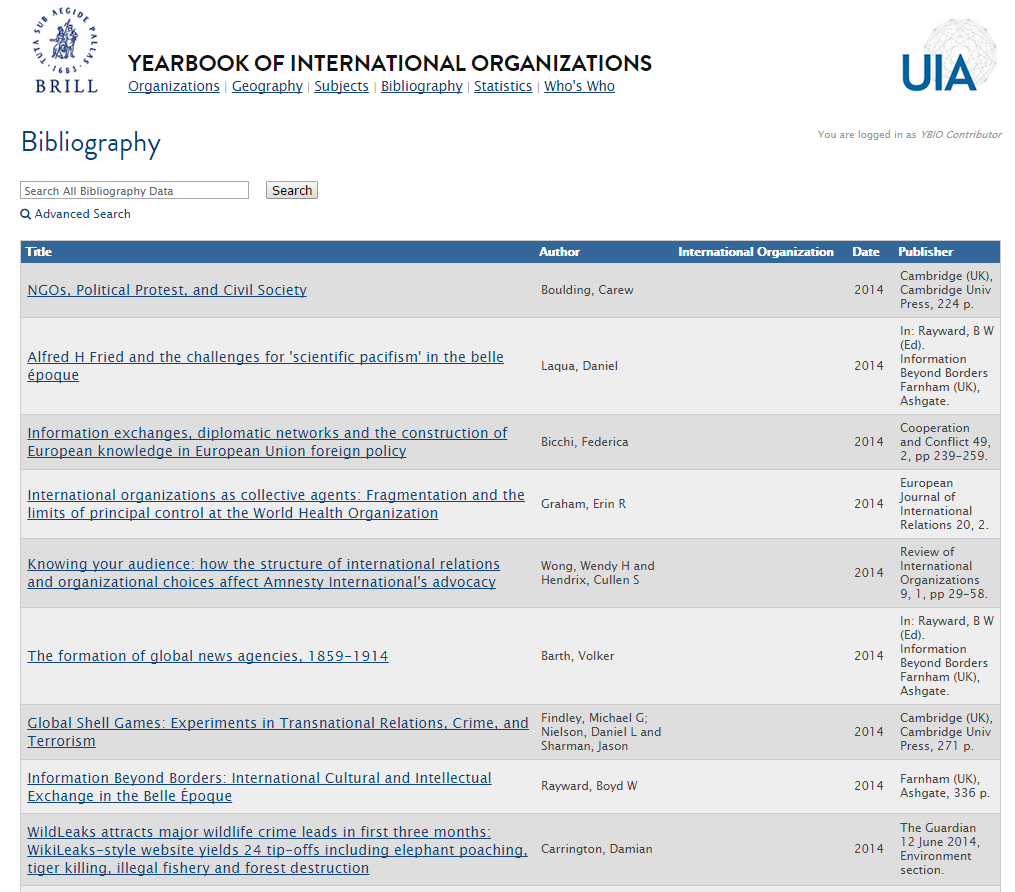Open 'NGOs, Political Protest, and Civil Society'
The width and height of the screenshot is (1015, 892).
tap(167, 290)
